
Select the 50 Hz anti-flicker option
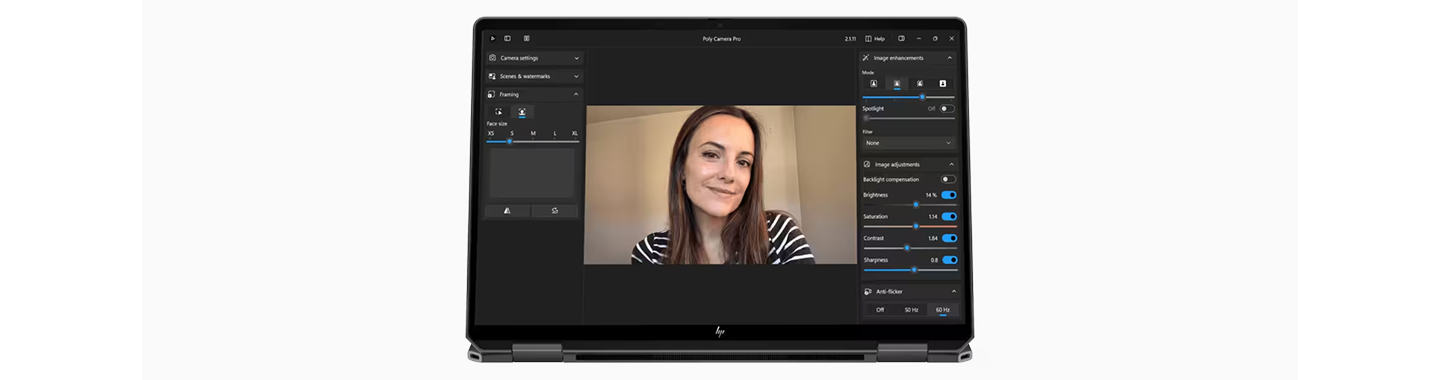pyautogui.click(x=911, y=310)
